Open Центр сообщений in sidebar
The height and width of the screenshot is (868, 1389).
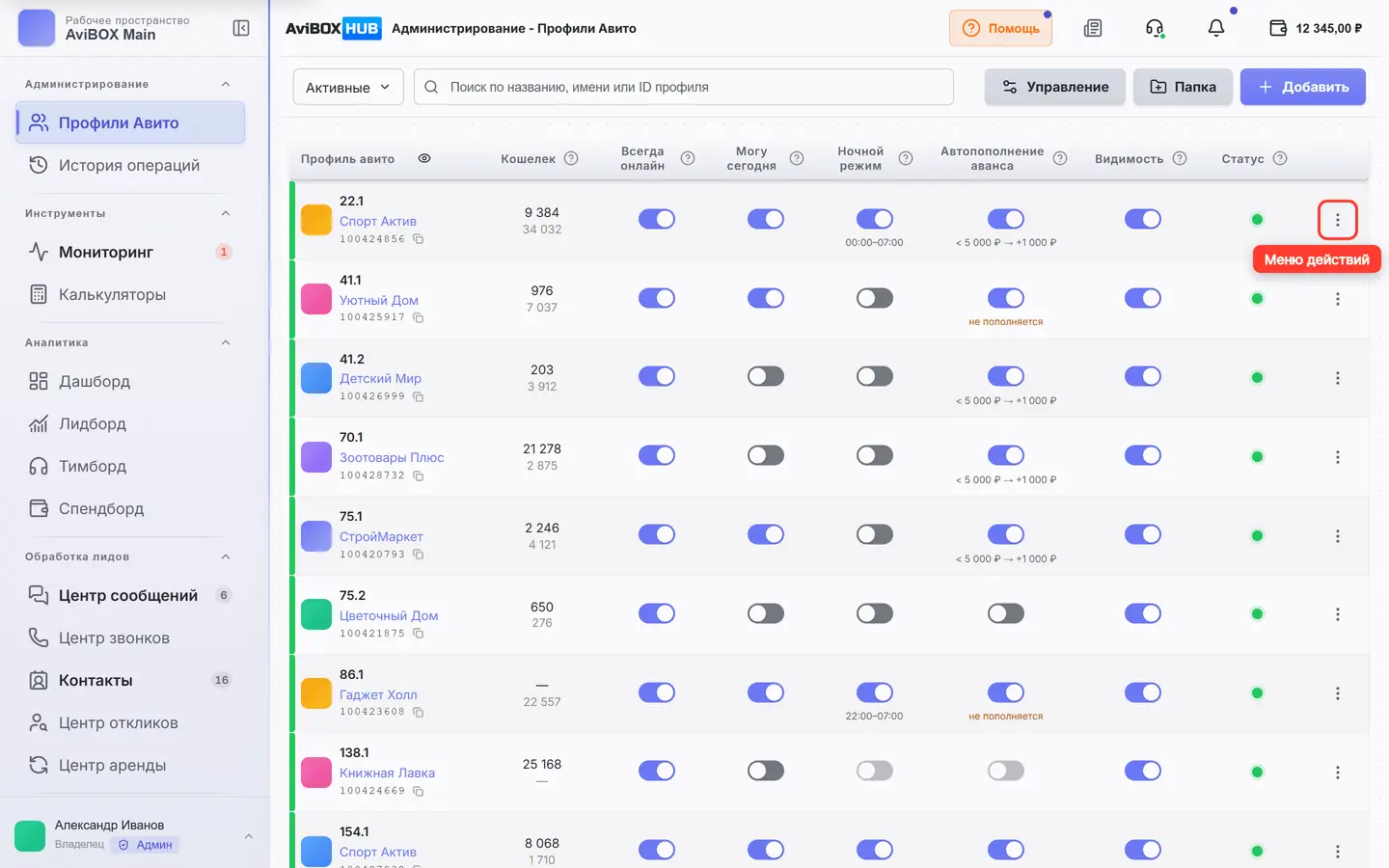coord(130,595)
